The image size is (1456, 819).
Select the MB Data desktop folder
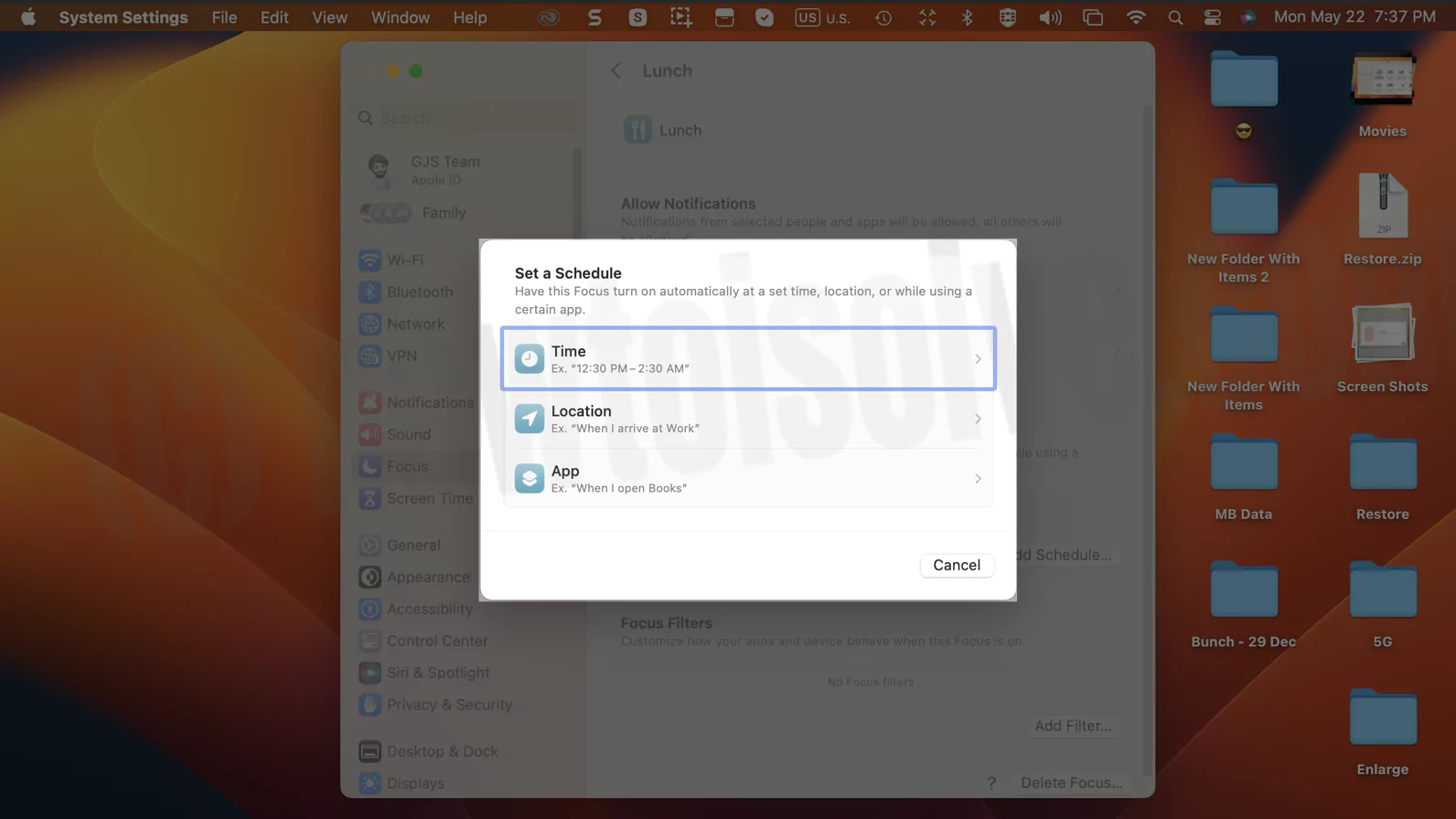click(x=1244, y=477)
